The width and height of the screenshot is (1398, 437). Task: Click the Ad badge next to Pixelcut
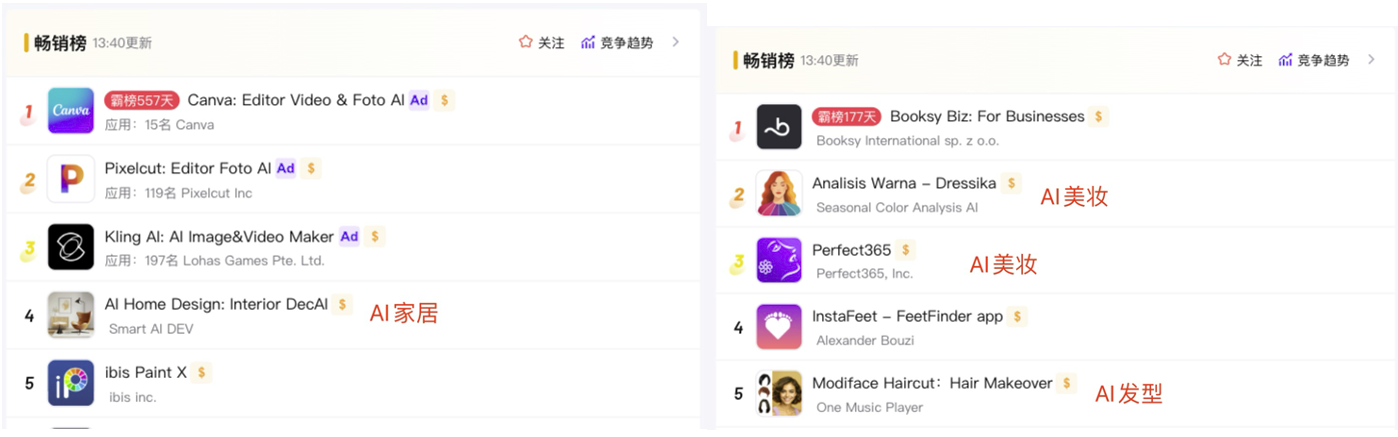pos(286,168)
